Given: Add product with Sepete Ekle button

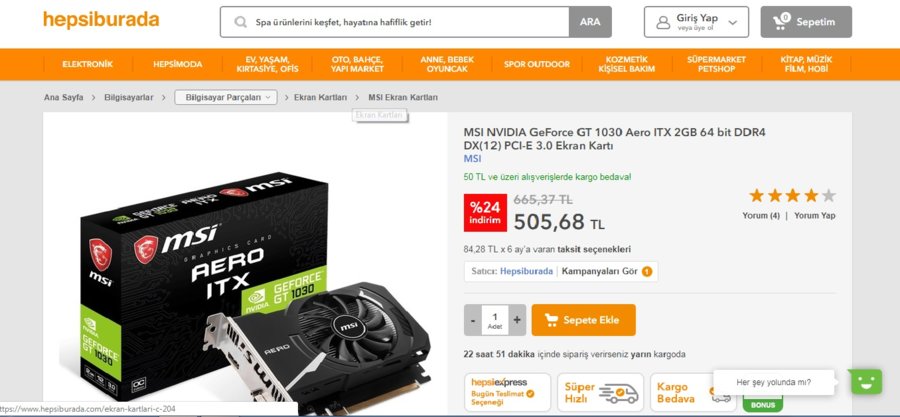Looking at the screenshot, I should [584, 320].
